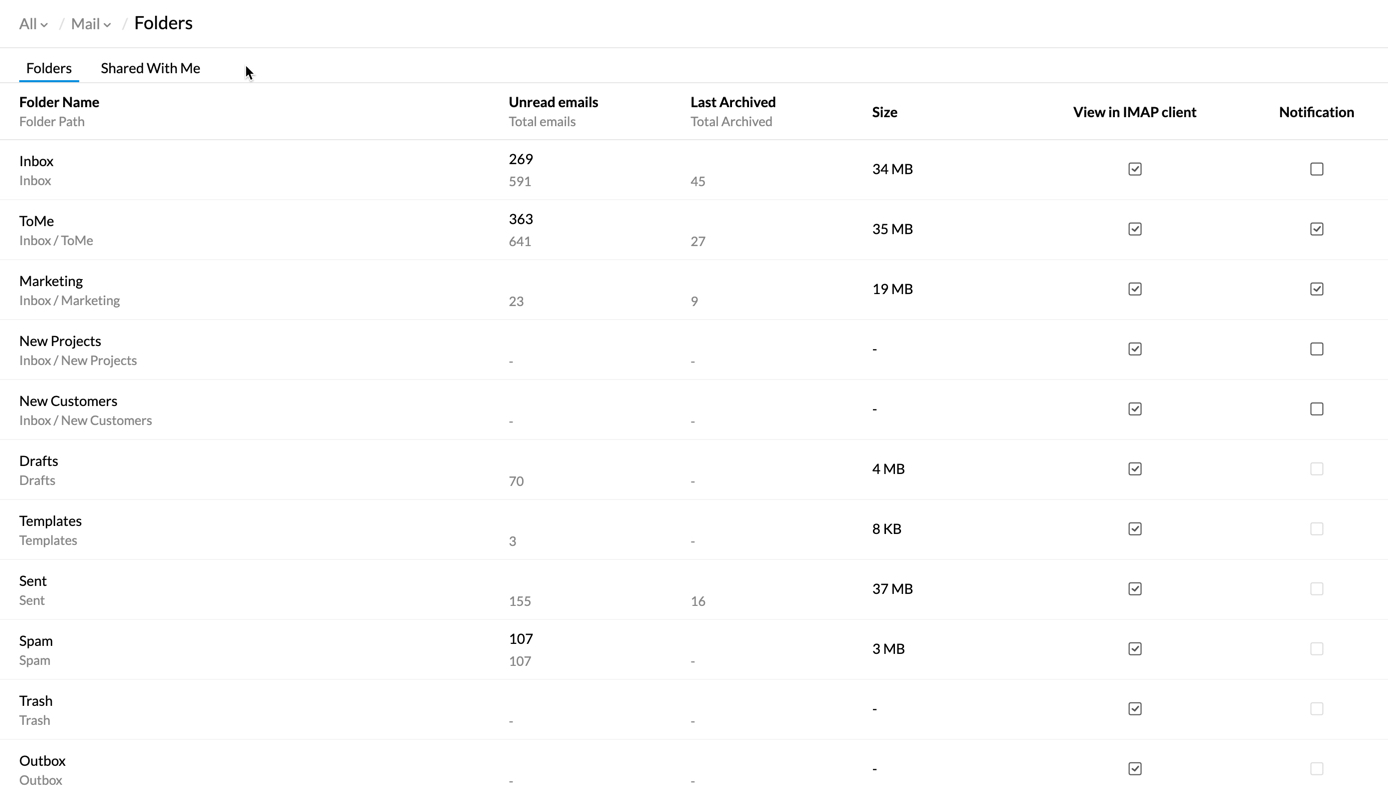Uncheck IMAP client view for Sent

point(1135,589)
